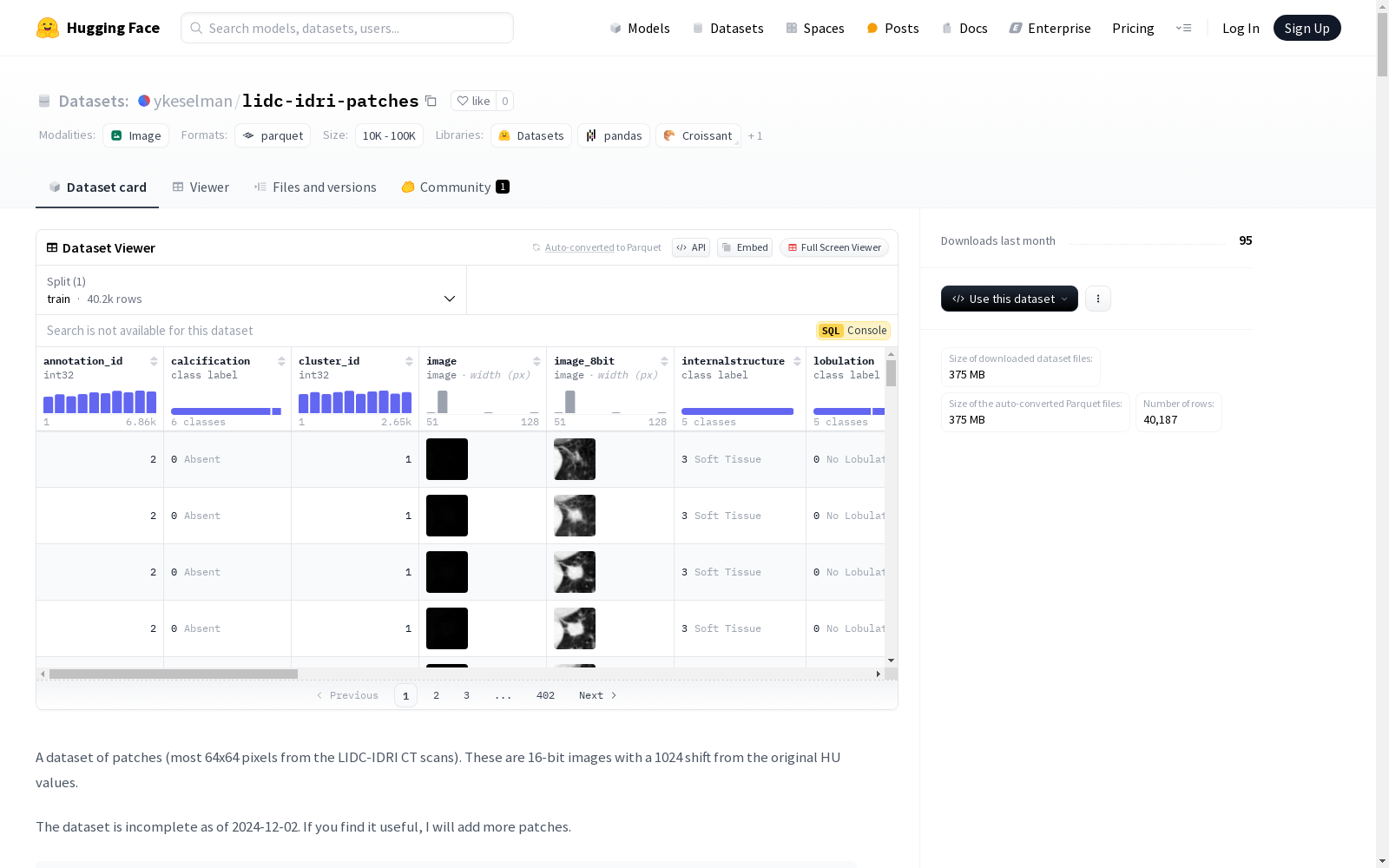Open Docs in top navigation
This screenshot has height=868, width=1389.
(965, 28)
